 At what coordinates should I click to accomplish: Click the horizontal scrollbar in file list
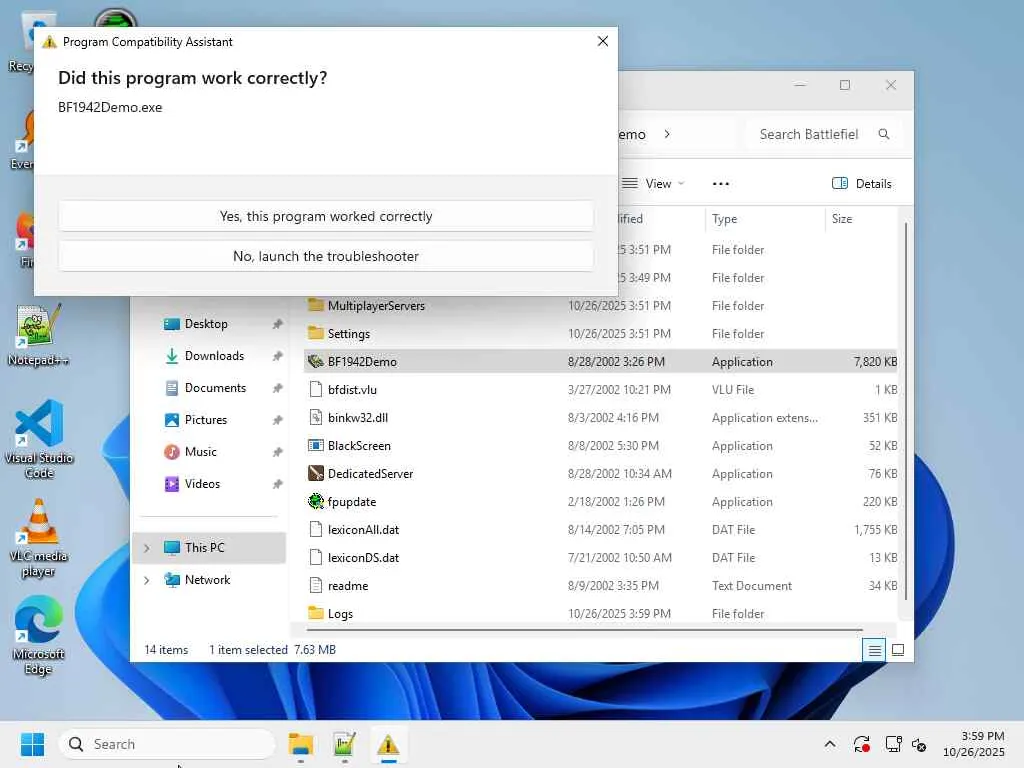click(x=584, y=630)
